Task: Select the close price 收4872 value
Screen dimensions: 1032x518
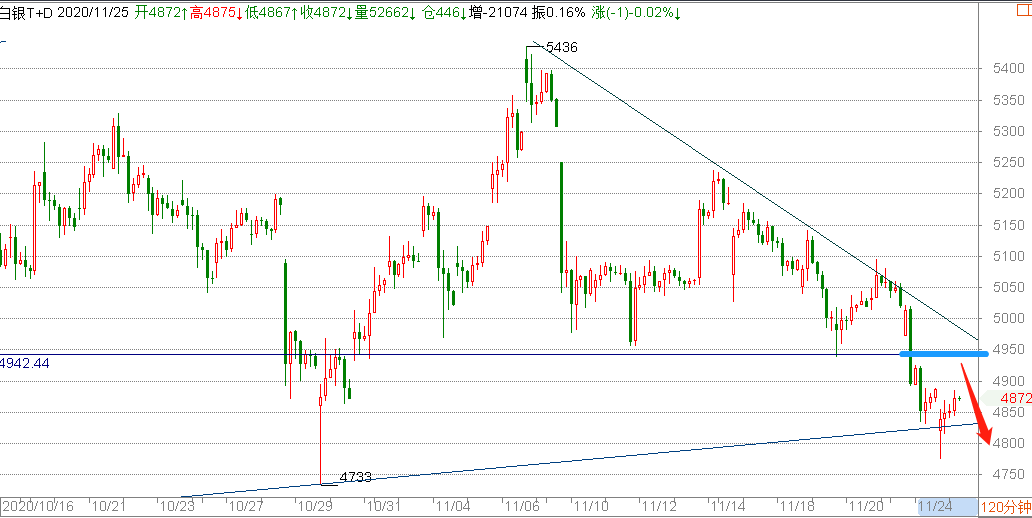Action: 326,13
